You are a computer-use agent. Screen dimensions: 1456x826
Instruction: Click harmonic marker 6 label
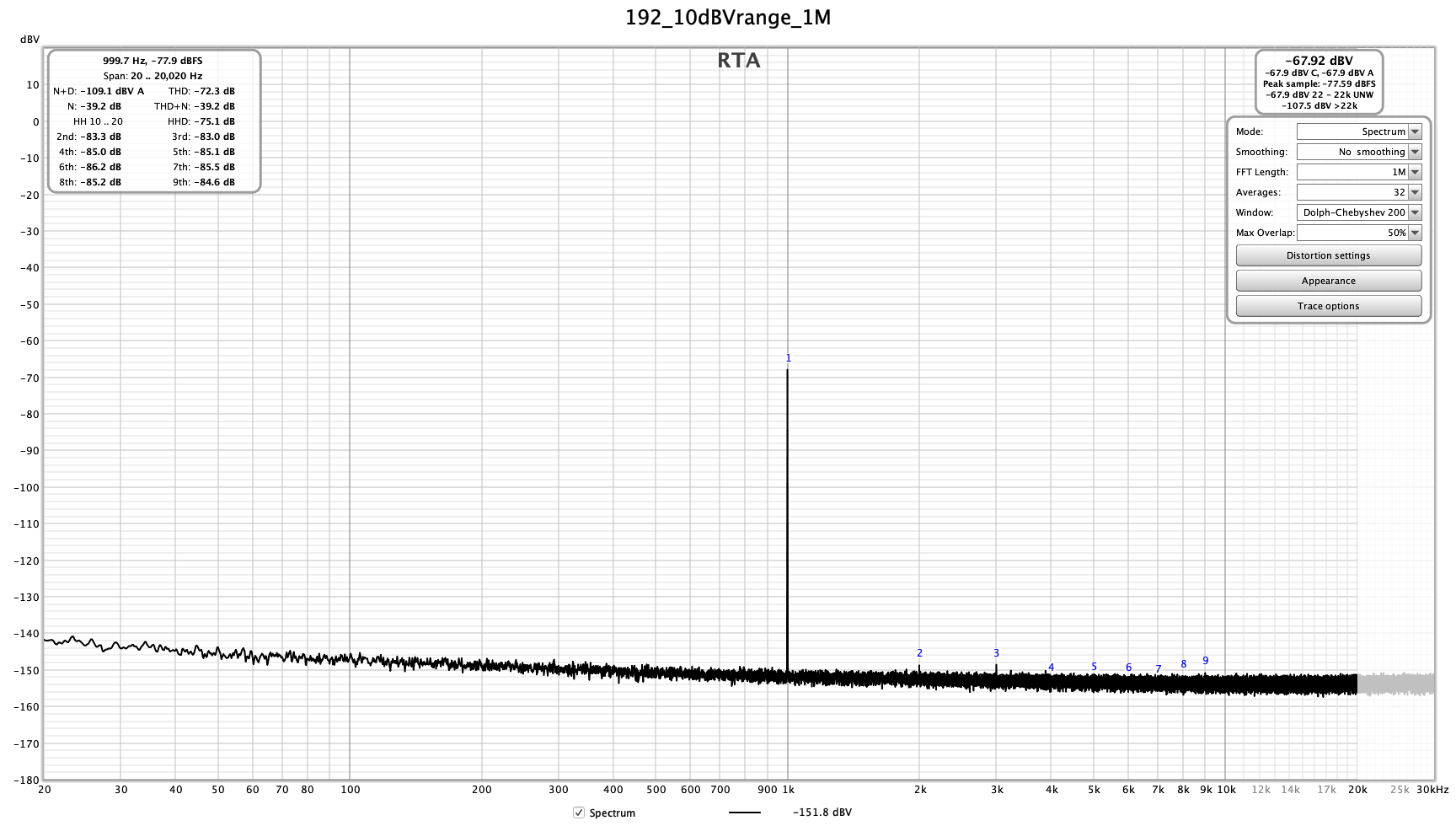point(1128,668)
